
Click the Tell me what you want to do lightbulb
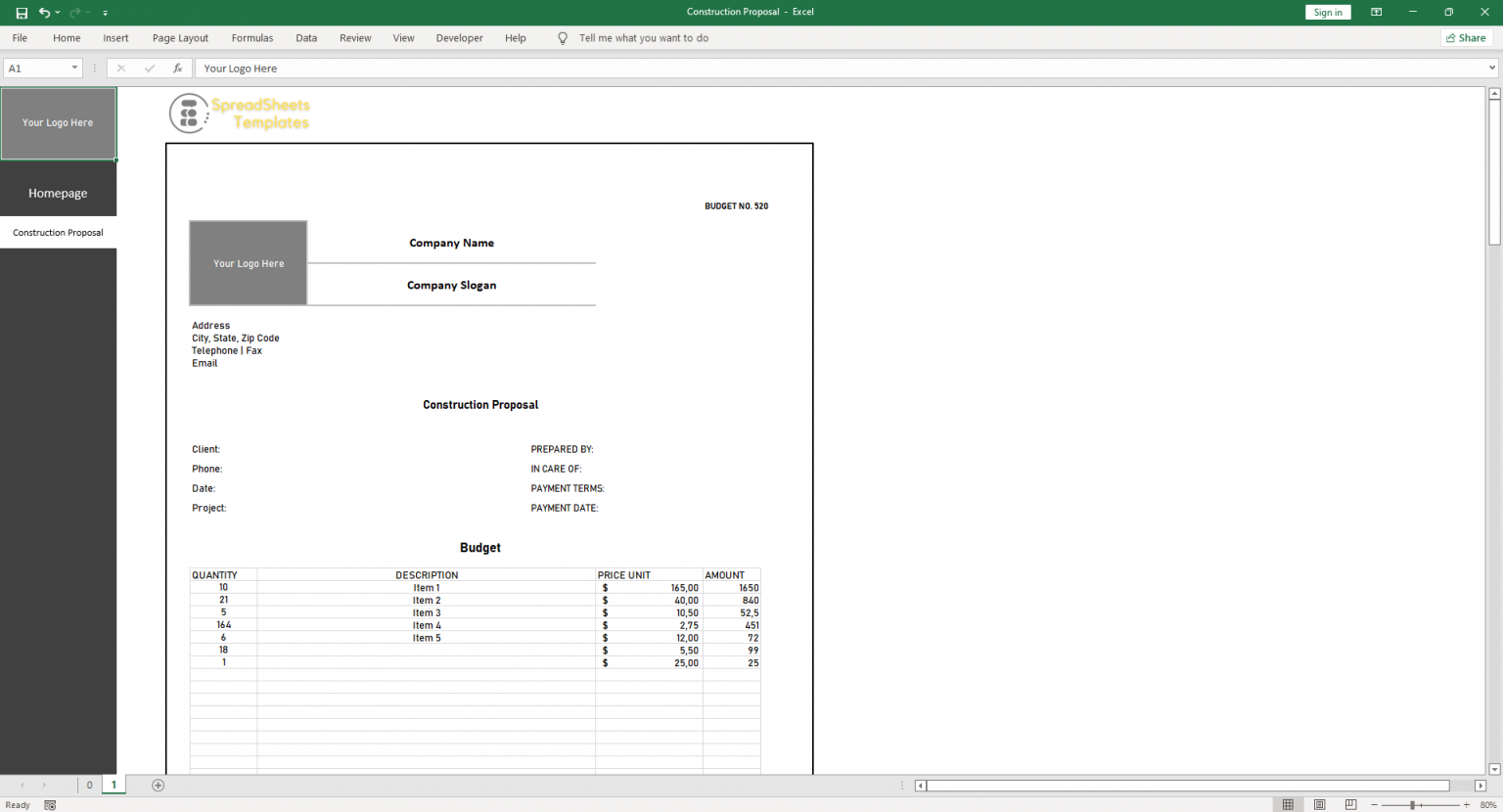tap(563, 37)
